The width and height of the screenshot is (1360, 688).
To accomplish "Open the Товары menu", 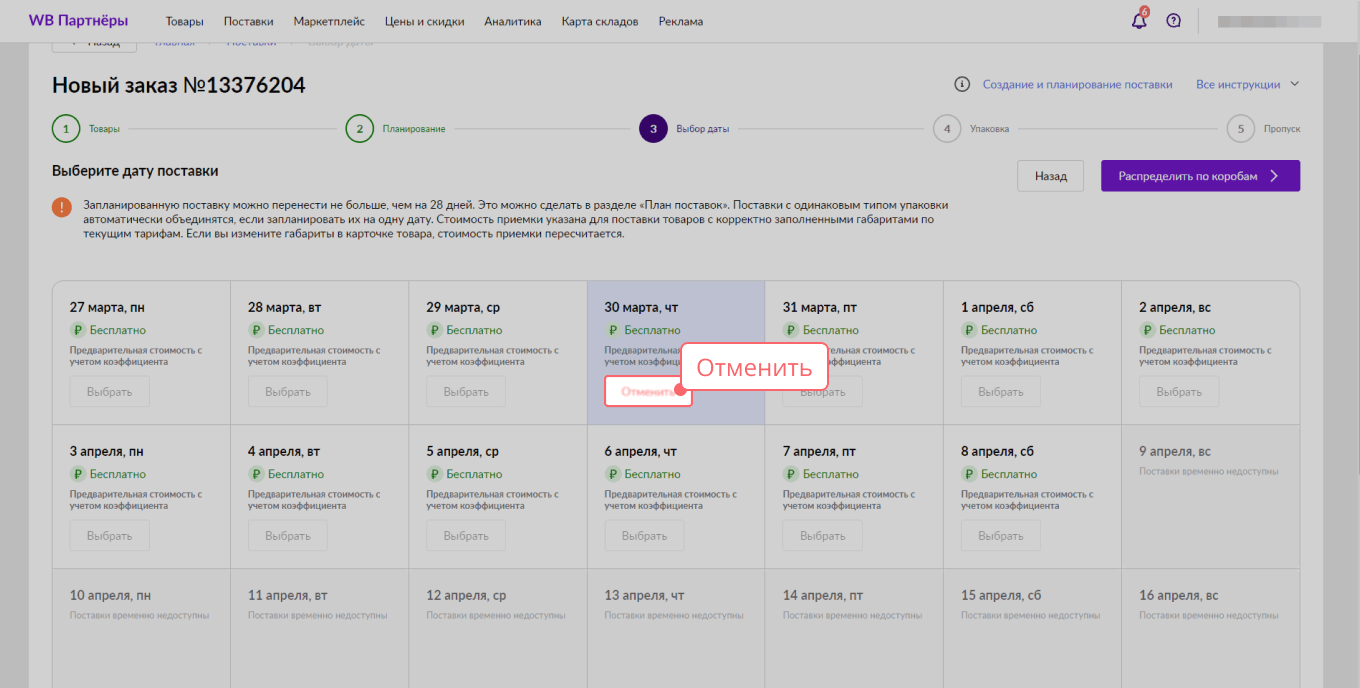I will coord(184,21).
